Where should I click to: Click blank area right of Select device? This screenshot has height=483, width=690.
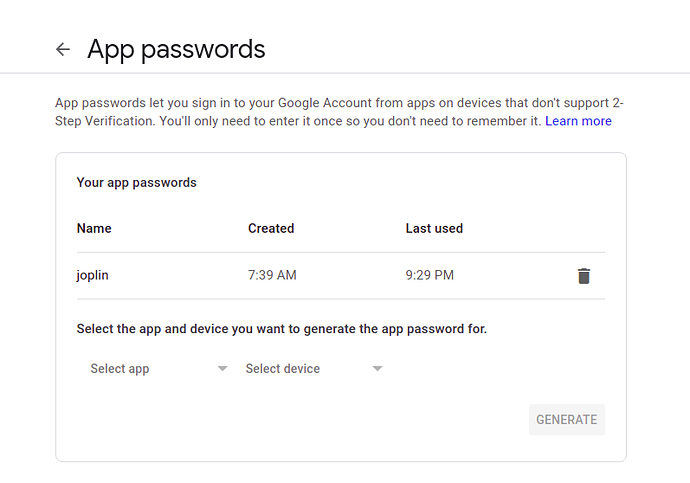pyautogui.click(x=493, y=369)
